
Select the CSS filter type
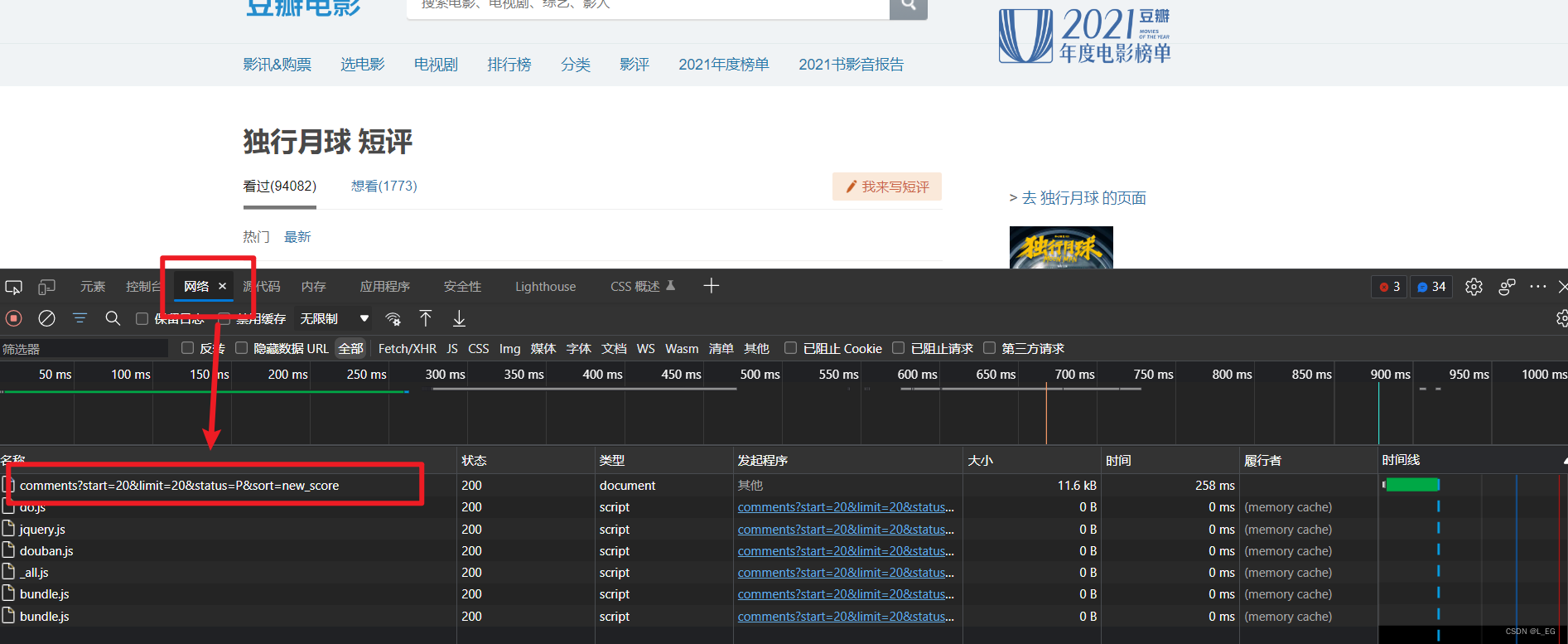point(479,349)
